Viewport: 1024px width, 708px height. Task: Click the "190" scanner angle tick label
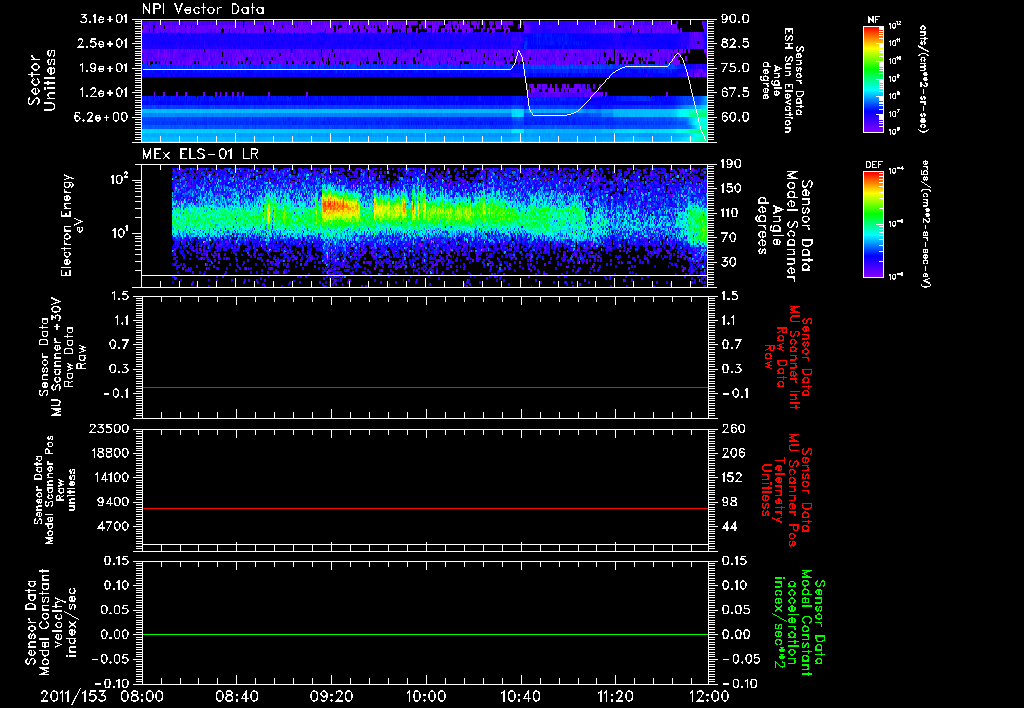click(x=731, y=164)
